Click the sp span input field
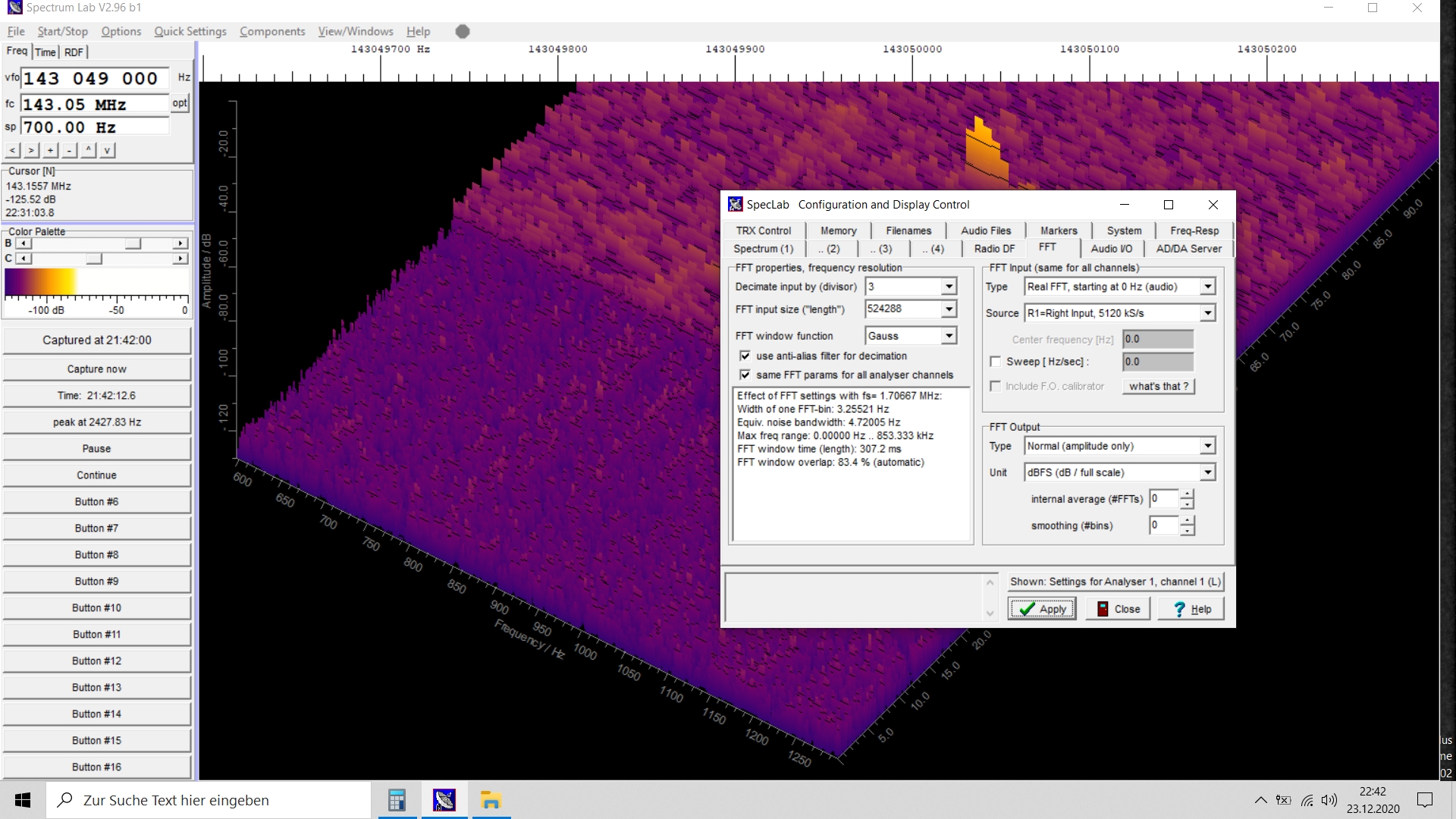The width and height of the screenshot is (1456, 819). (96, 127)
